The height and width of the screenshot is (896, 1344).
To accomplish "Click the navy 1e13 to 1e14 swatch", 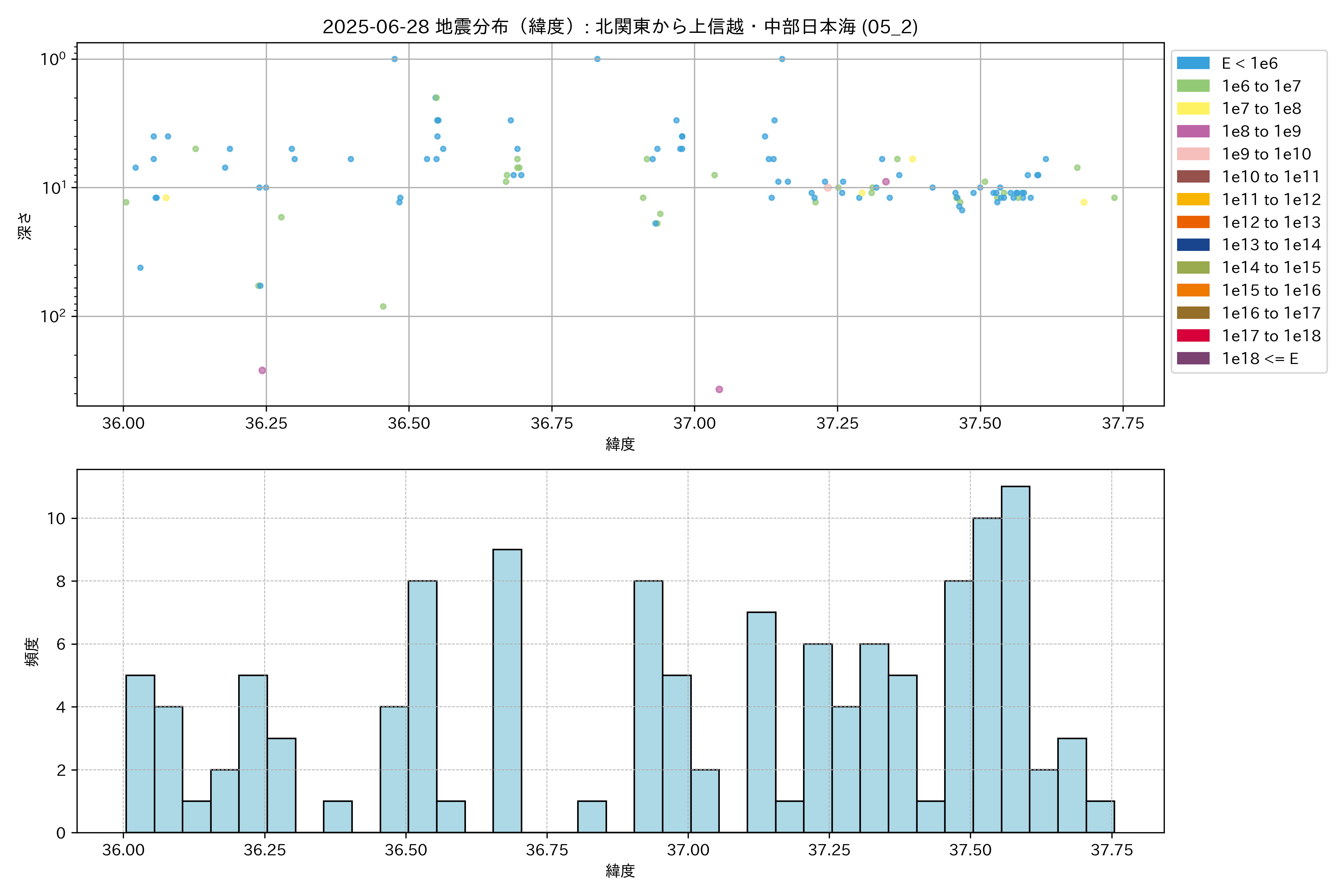I will [1192, 245].
